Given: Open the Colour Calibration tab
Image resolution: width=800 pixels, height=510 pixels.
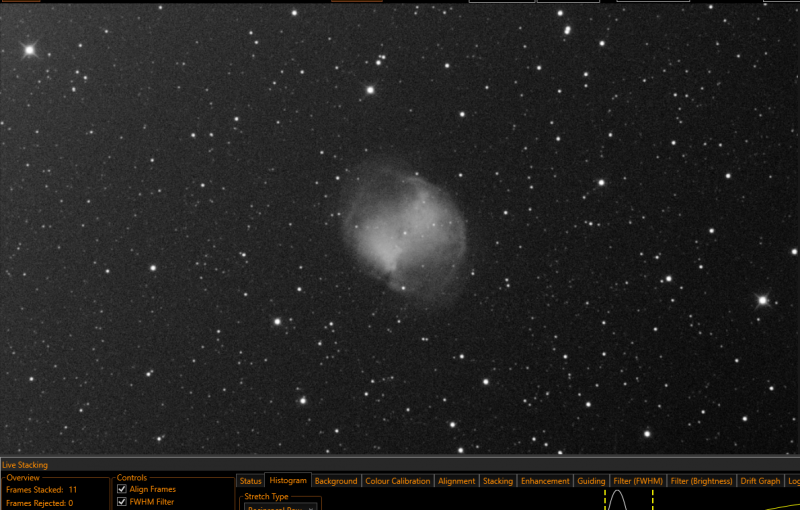Looking at the screenshot, I should (x=397, y=481).
